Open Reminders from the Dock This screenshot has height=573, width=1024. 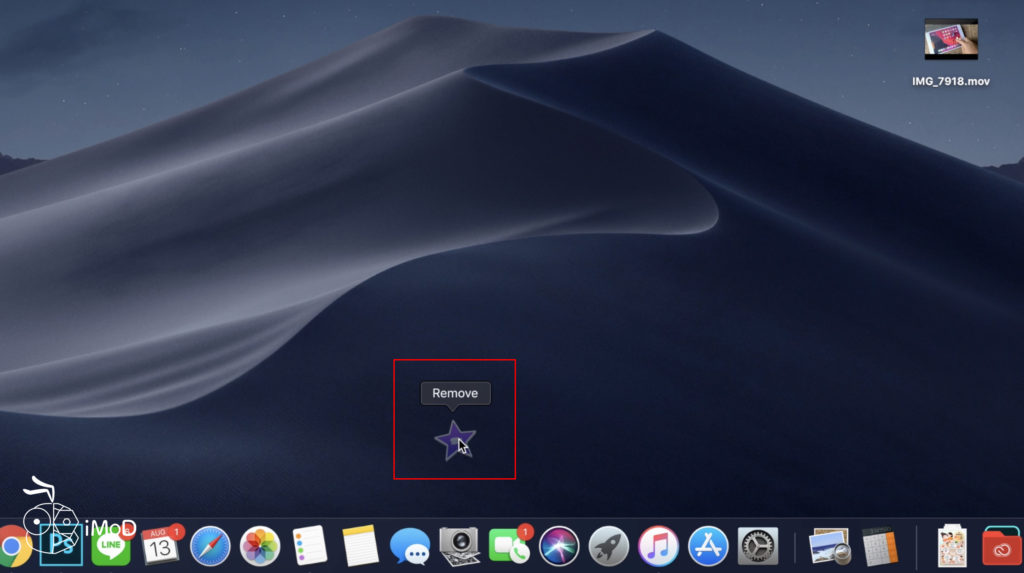pos(310,546)
